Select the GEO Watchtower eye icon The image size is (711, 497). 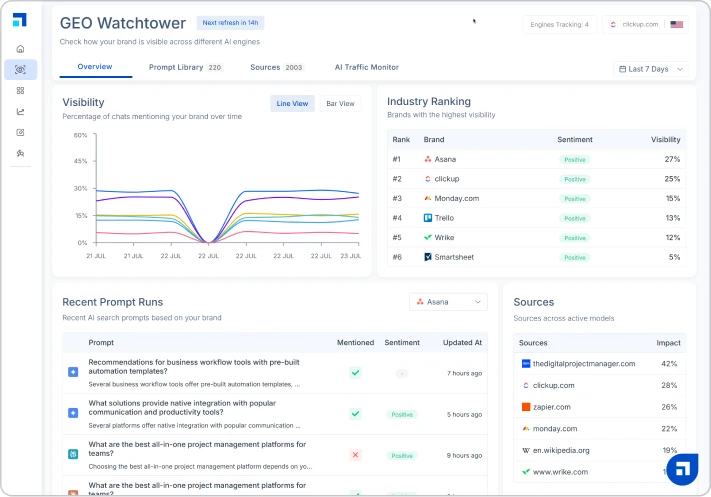pyautogui.click(x=20, y=70)
